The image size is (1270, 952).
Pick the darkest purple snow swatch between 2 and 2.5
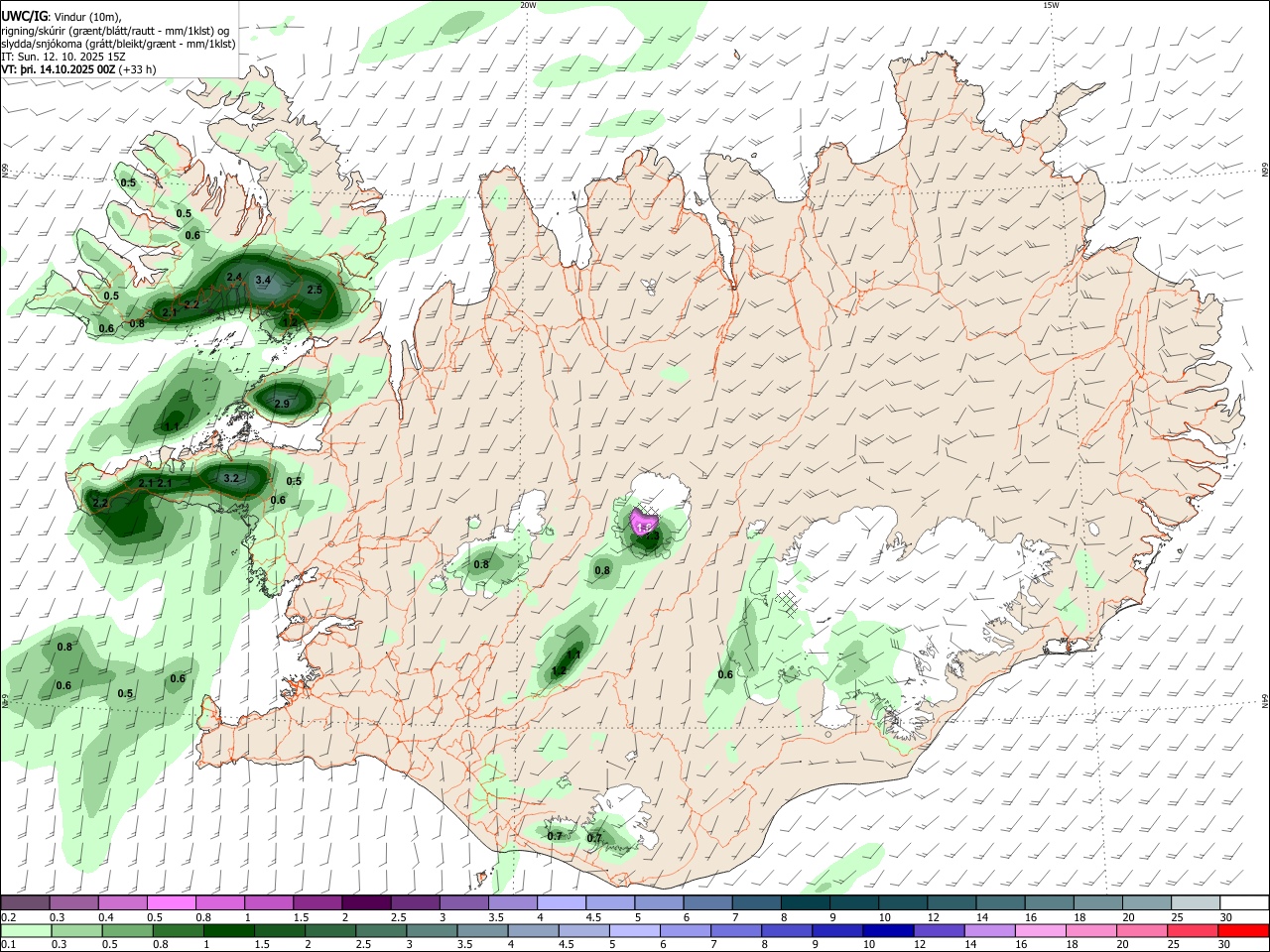(365, 902)
